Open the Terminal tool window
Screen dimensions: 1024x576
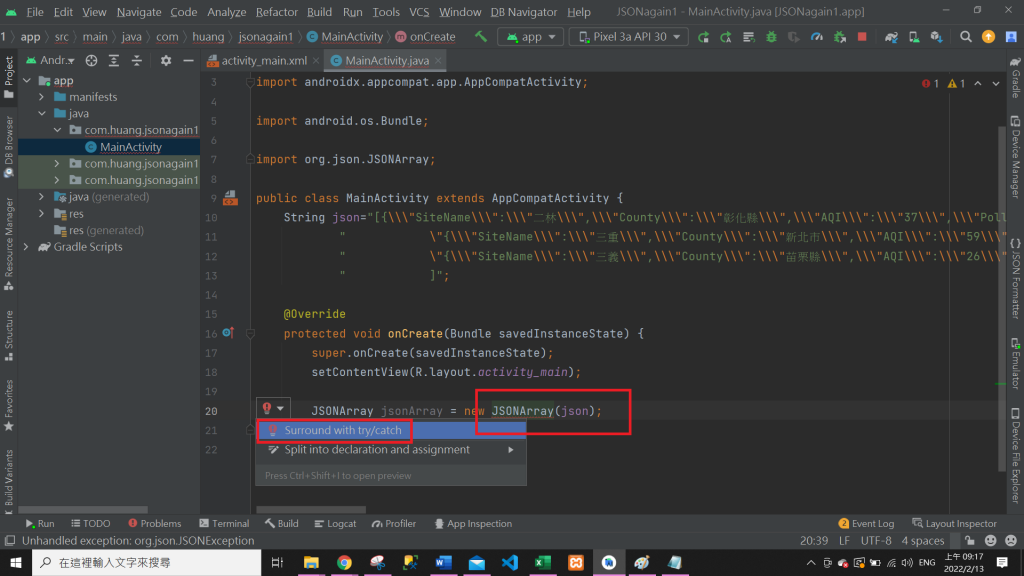coord(224,523)
